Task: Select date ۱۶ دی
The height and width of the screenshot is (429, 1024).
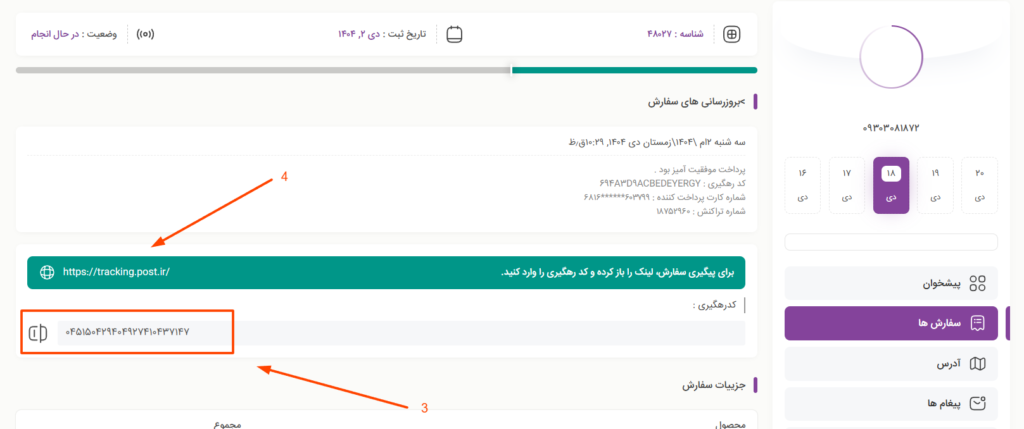Action: pos(802,185)
